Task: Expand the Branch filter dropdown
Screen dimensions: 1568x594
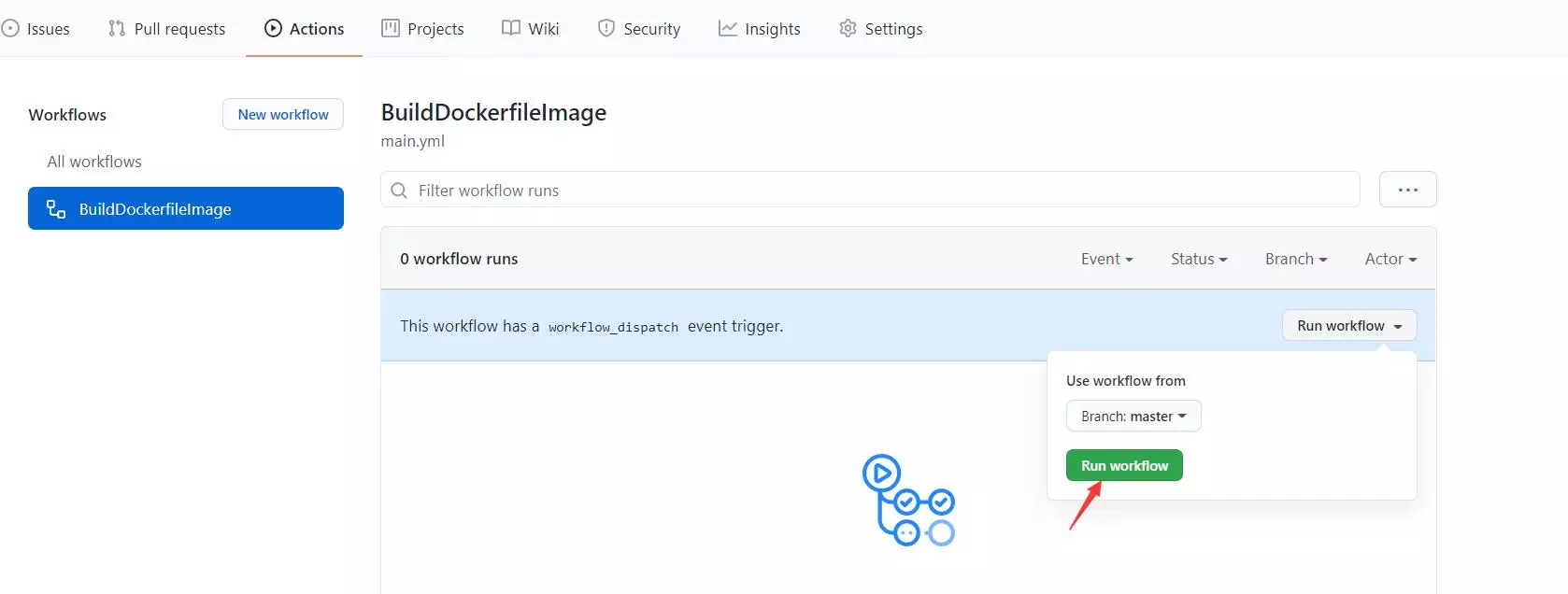Action: tap(1296, 259)
